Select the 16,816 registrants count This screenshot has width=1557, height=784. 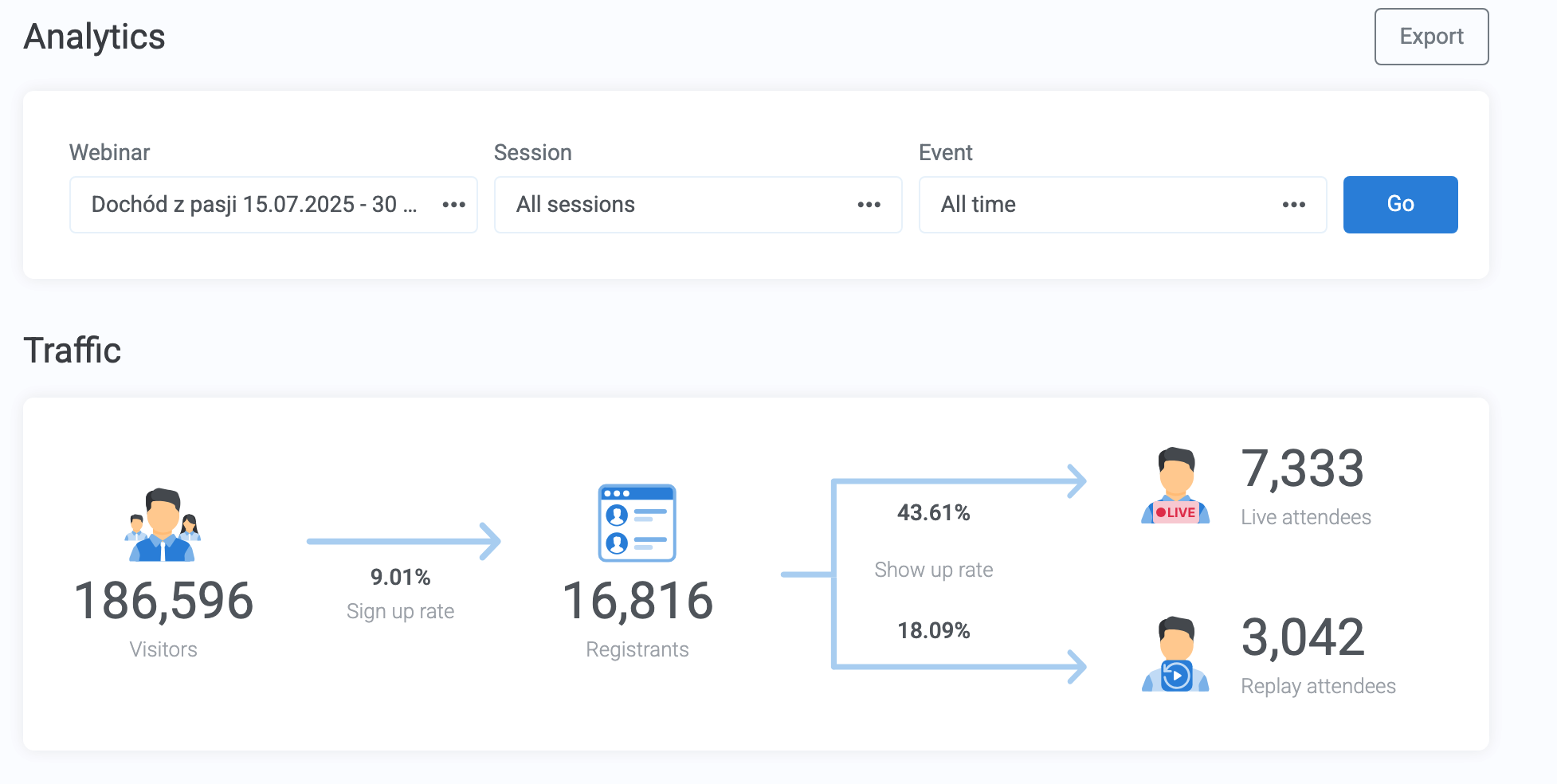coord(637,601)
